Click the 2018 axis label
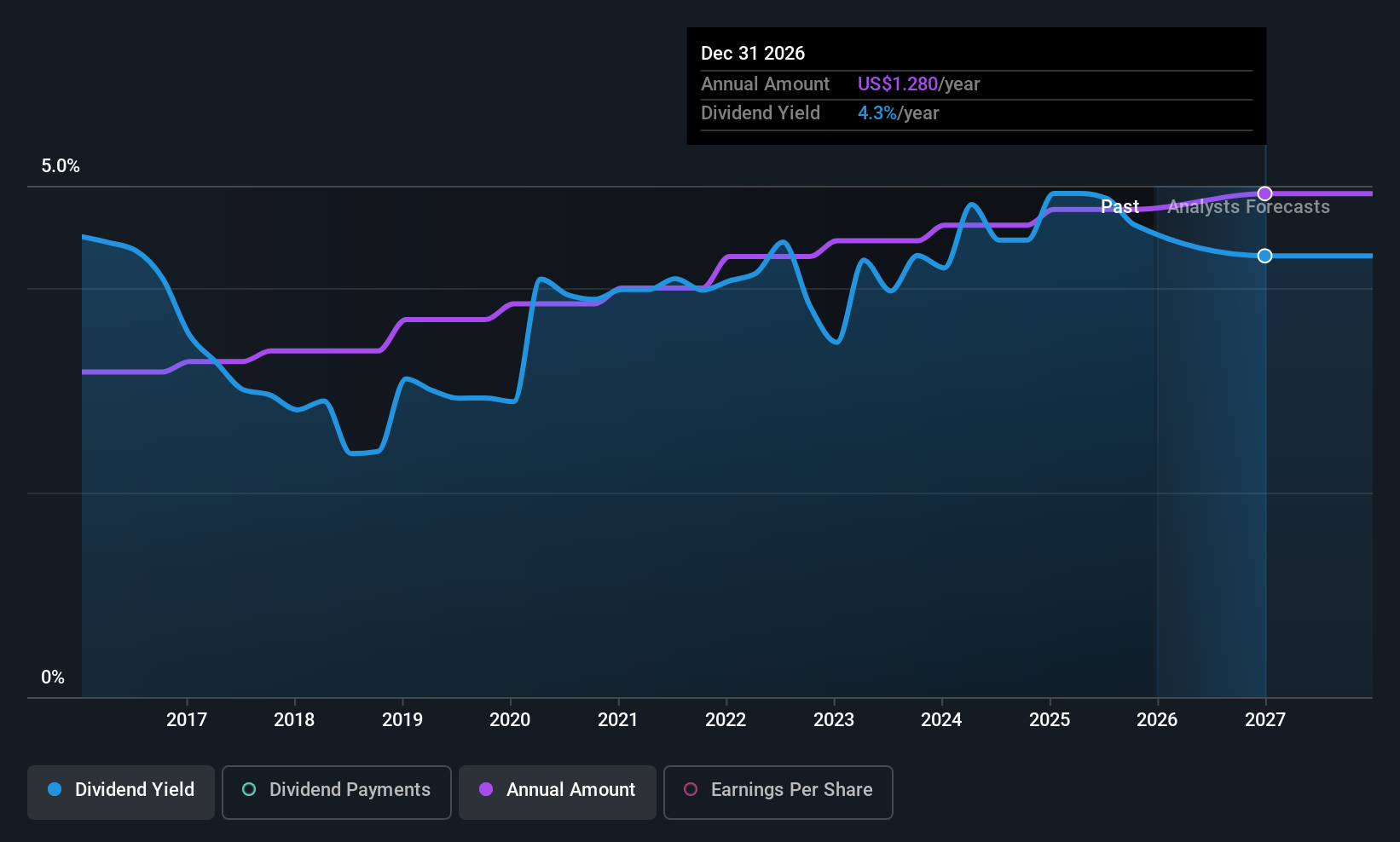Image resolution: width=1400 pixels, height=842 pixels. click(x=294, y=720)
